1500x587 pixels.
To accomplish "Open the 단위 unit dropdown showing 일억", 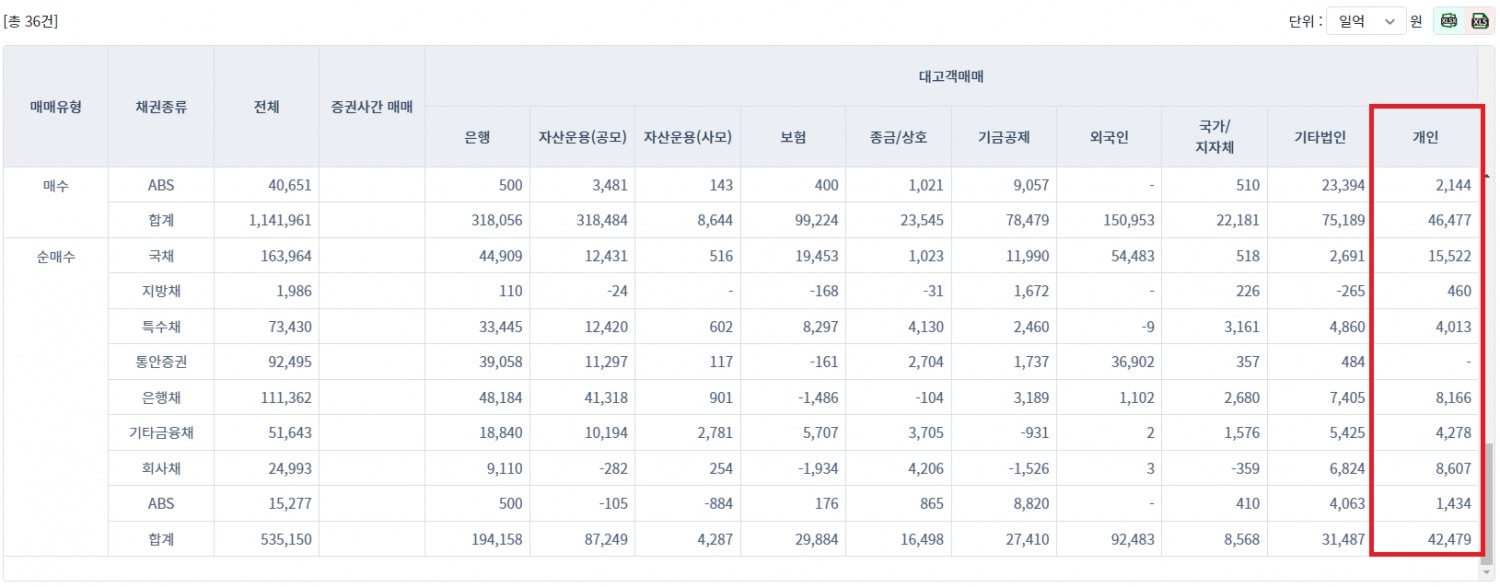I will [1366, 21].
